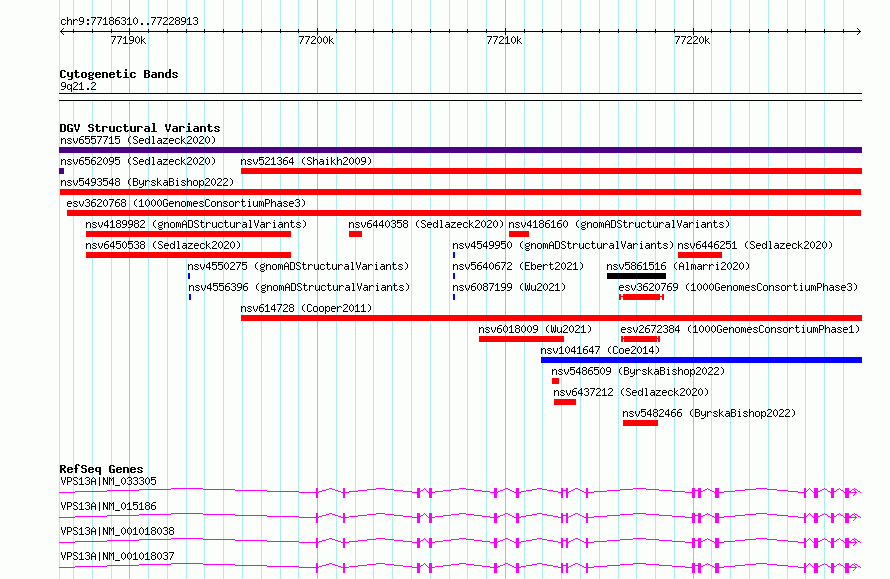
Task: Select nsv6450538 (Sedlazeck2020) label
Action: (x=163, y=245)
